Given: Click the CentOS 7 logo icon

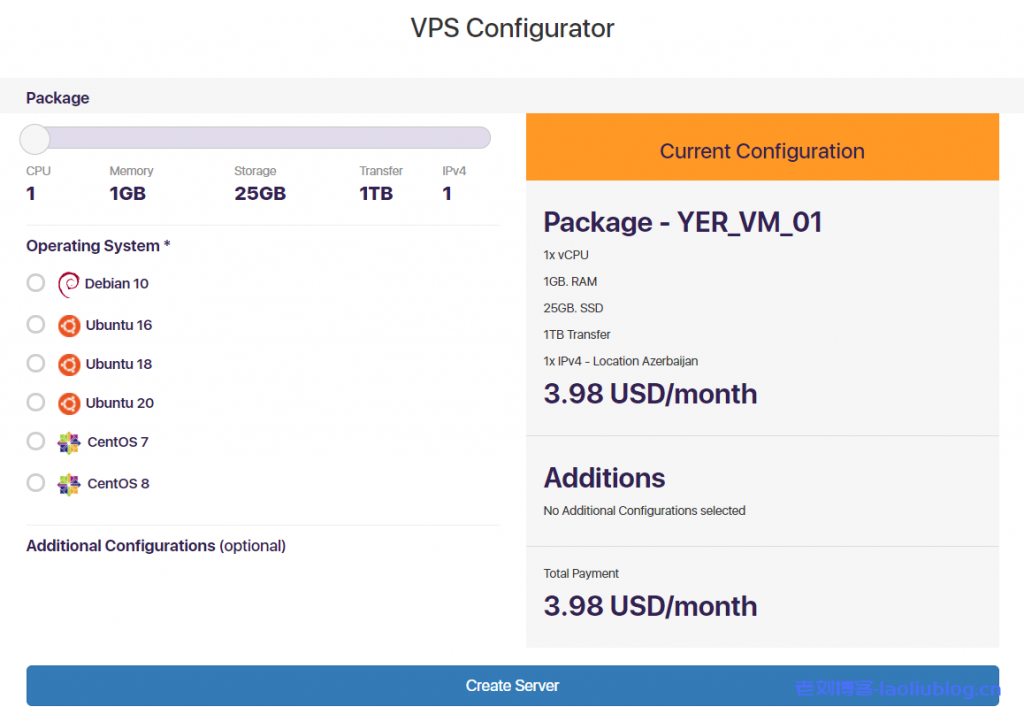Looking at the screenshot, I should [69, 442].
